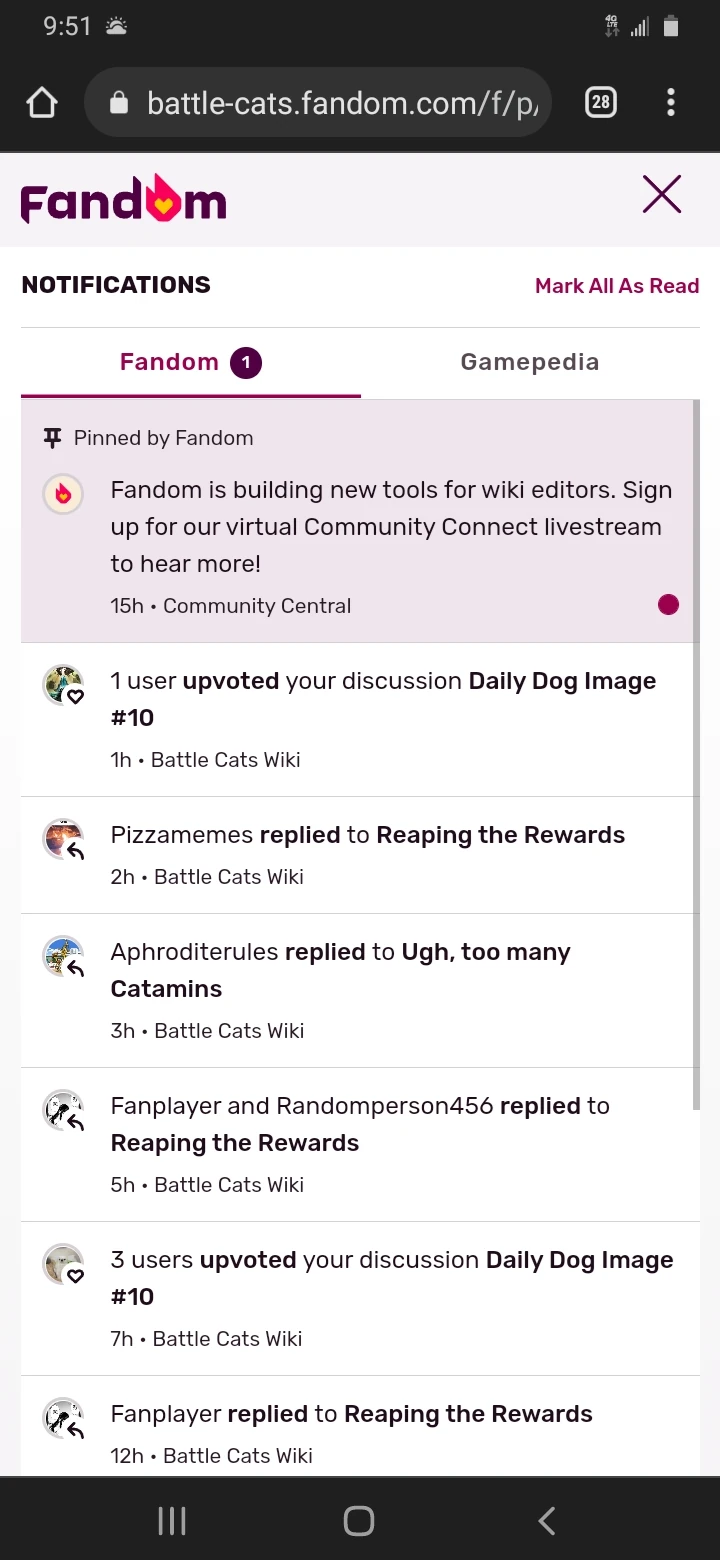Image resolution: width=720 pixels, height=1560 pixels.
Task: Switch to the Gamepedia tab
Action: coord(529,362)
